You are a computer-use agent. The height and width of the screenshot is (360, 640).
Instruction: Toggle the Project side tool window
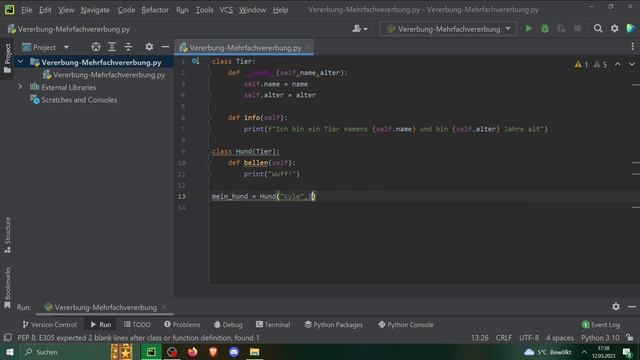click(x=7, y=58)
